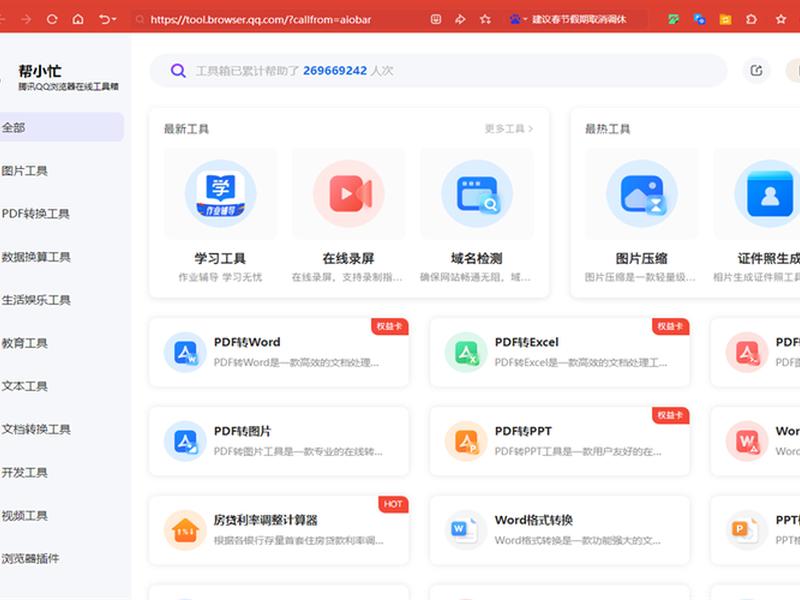Open the PDF转Word tool icon

pyautogui.click(x=185, y=352)
